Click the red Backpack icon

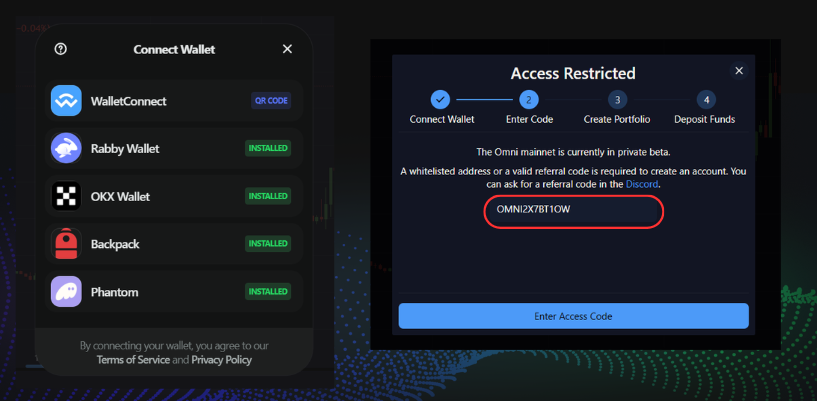pos(66,244)
